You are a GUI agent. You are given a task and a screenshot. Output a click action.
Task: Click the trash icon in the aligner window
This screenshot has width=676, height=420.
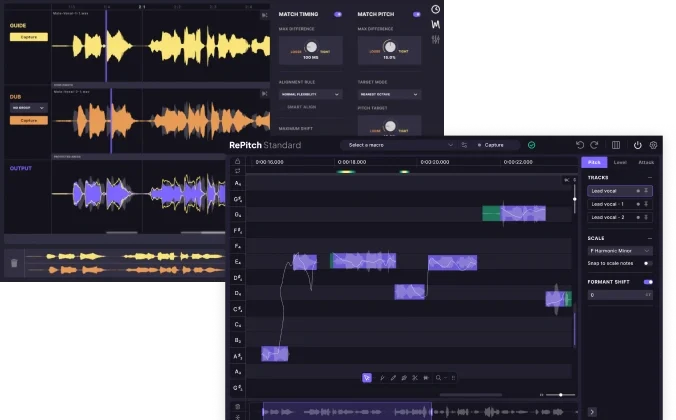click(x=14, y=263)
